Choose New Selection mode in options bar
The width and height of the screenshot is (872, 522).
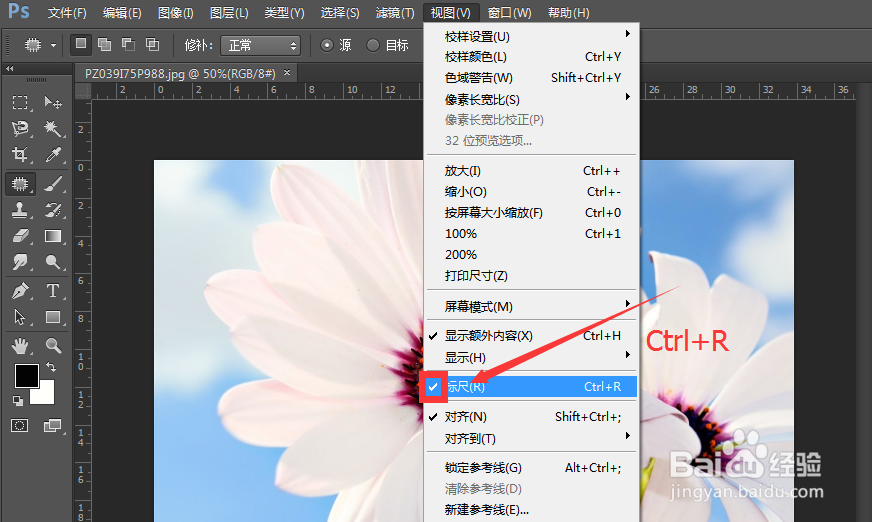pos(81,44)
